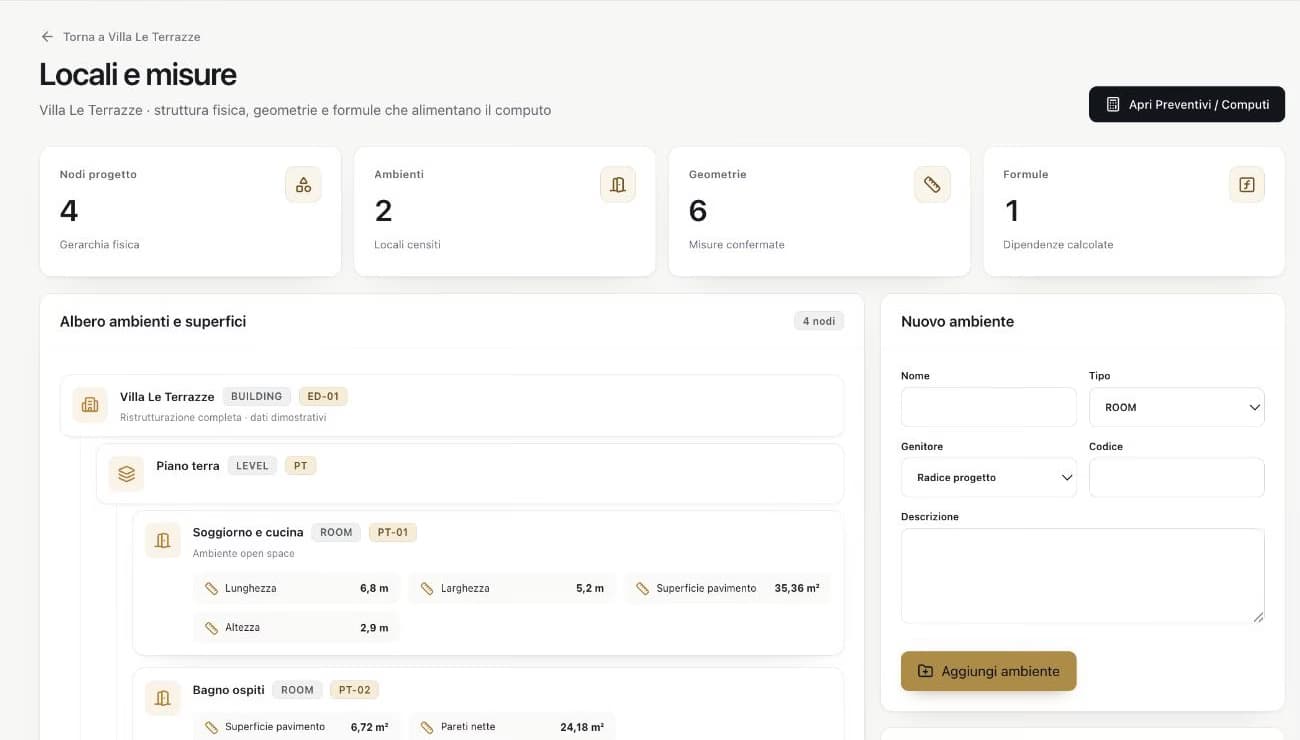This screenshot has width=1300, height=740.
Task: Go back via Torna a Villa Le Terrazze
Action: (121, 37)
